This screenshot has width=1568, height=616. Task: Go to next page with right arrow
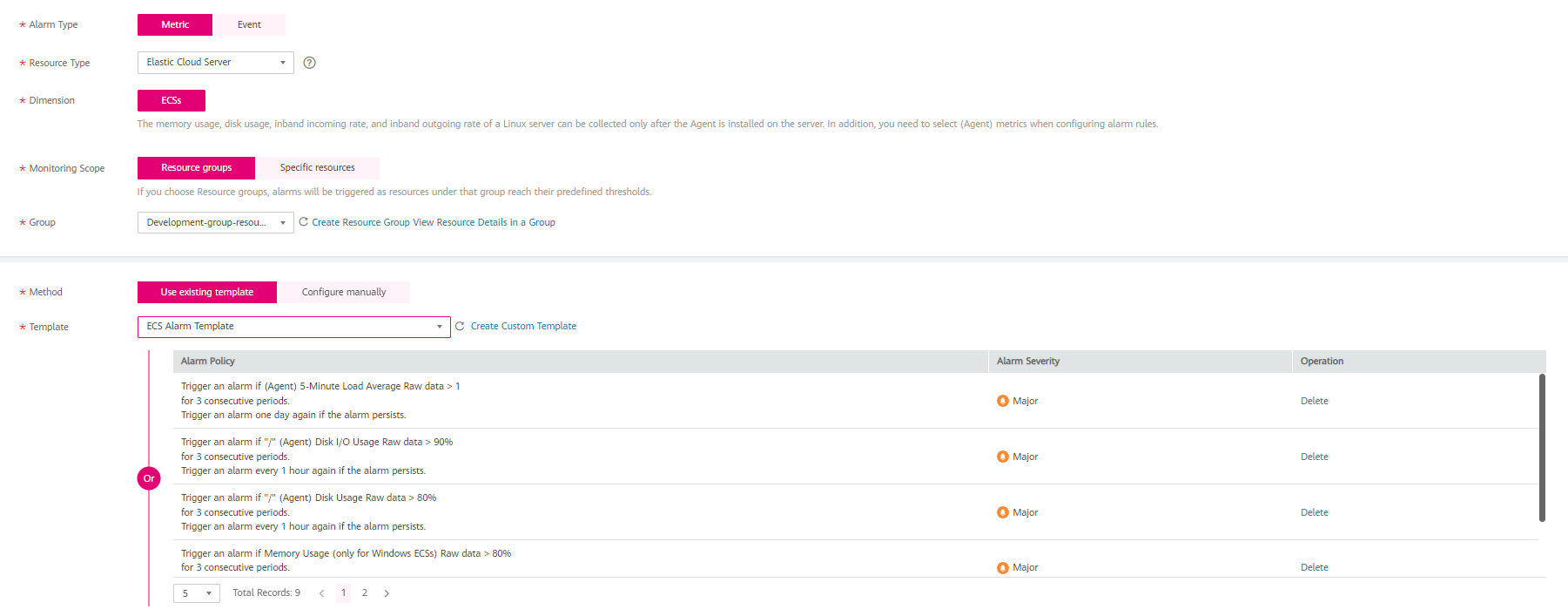tap(387, 593)
